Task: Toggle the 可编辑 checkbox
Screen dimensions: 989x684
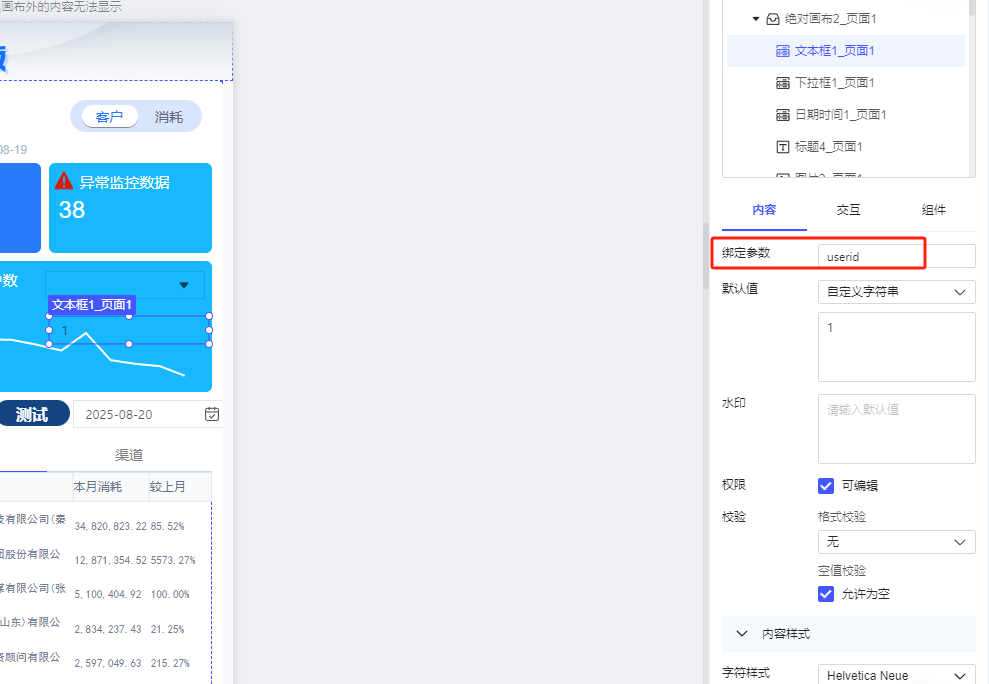Action: [x=826, y=485]
